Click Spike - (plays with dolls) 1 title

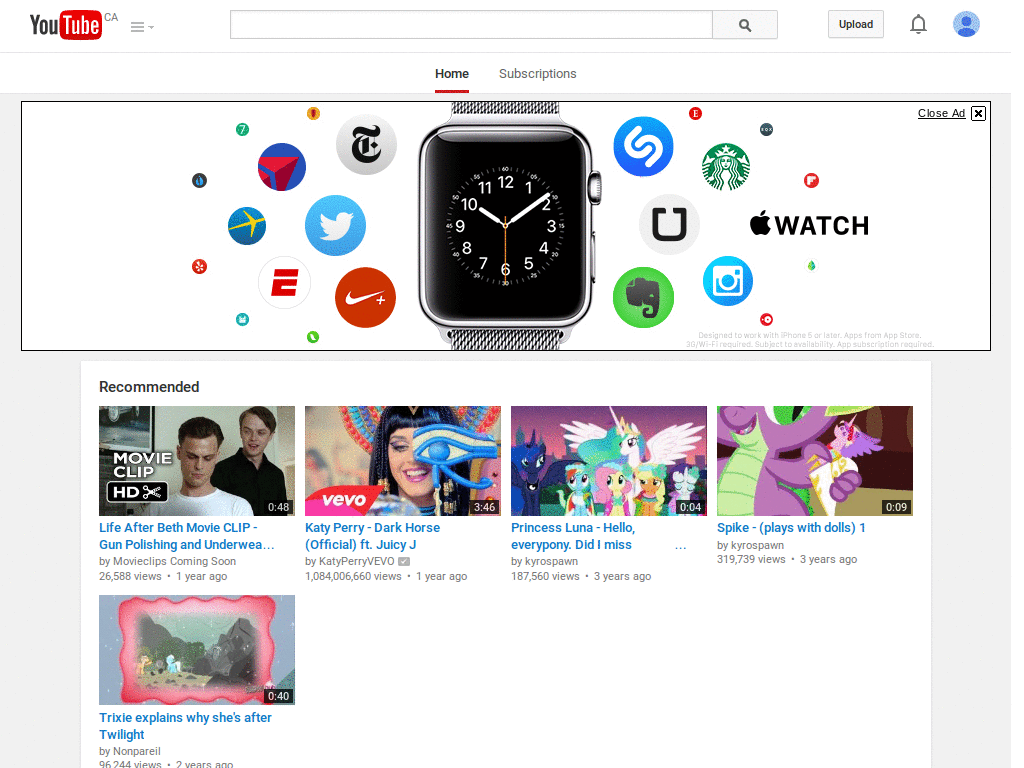[x=792, y=528]
